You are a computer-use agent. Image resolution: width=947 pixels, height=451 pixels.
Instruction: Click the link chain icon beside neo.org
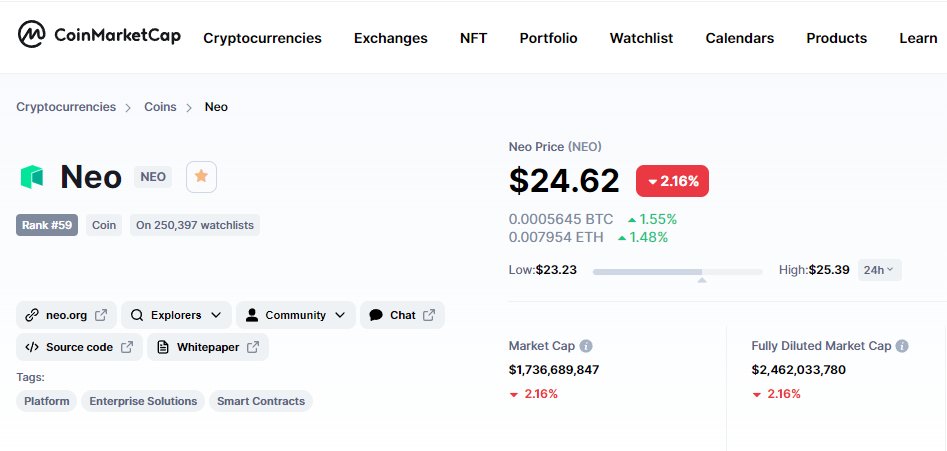pos(31,315)
